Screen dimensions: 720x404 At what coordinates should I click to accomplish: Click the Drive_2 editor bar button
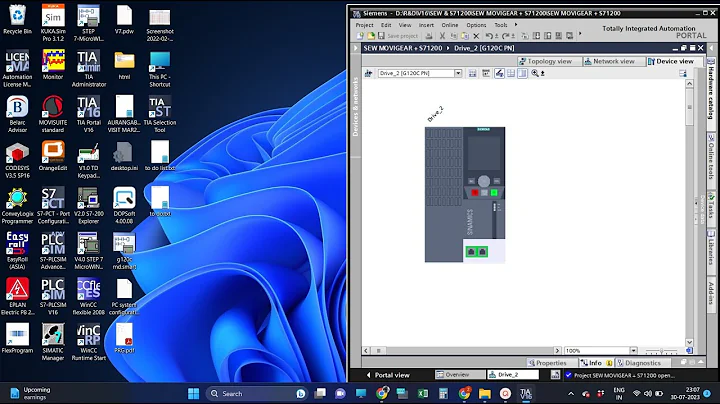coord(513,375)
